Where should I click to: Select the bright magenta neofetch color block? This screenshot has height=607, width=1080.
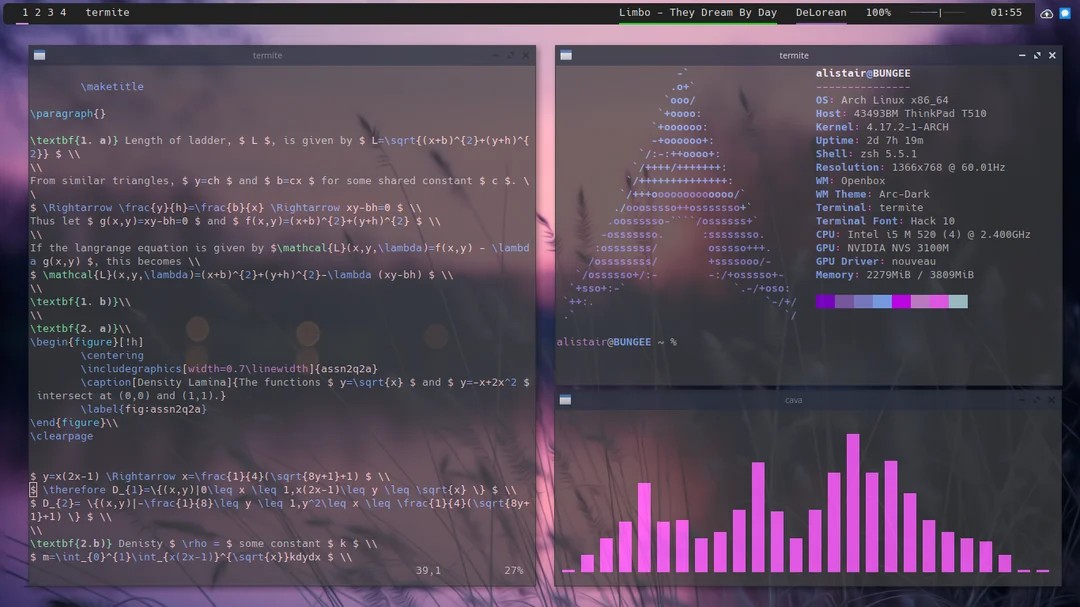click(x=901, y=301)
